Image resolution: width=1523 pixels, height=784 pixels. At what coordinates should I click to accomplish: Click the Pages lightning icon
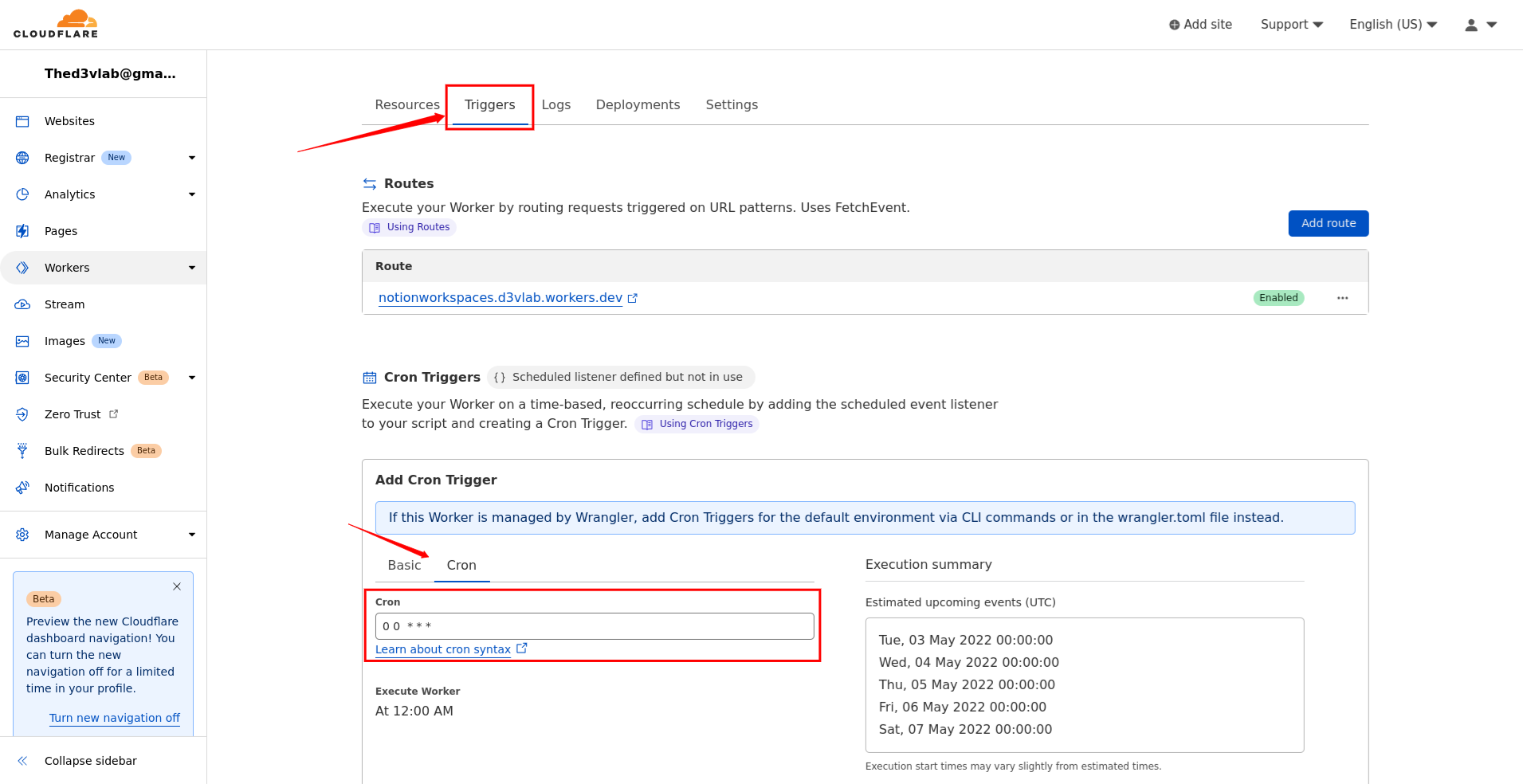click(22, 231)
